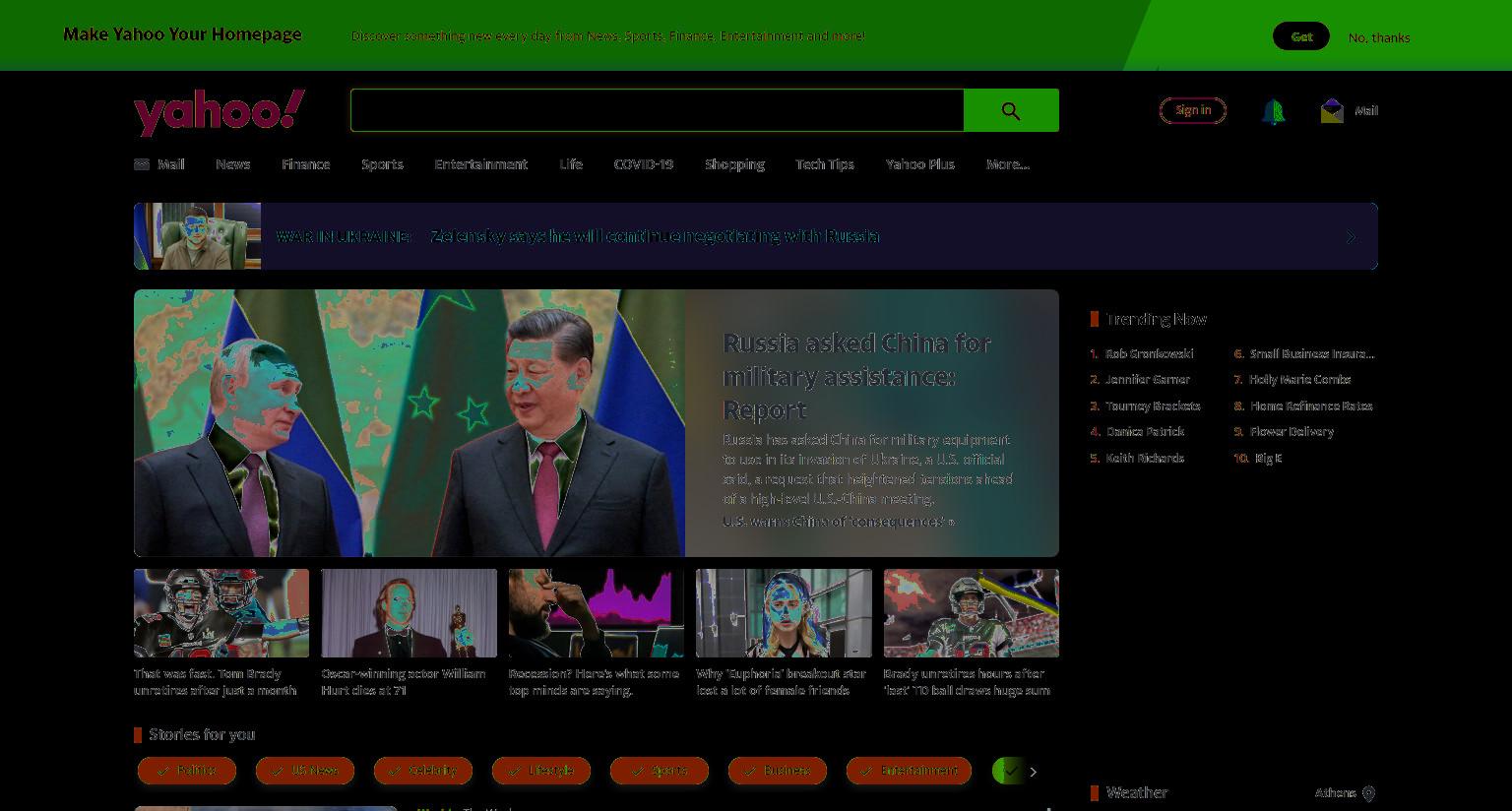Open the Tech Tips navigation item
The height and width of the screenshot is (811, 1512).
[825, 164]
